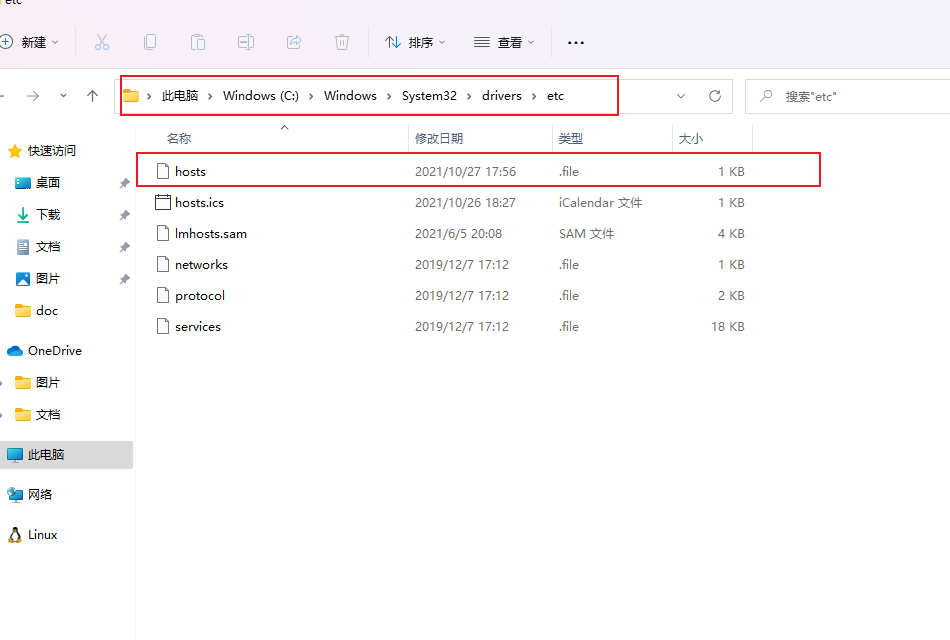This screenshot has width=950, height=640.
Task: Select the protocol file
Action: click(448, 295)
